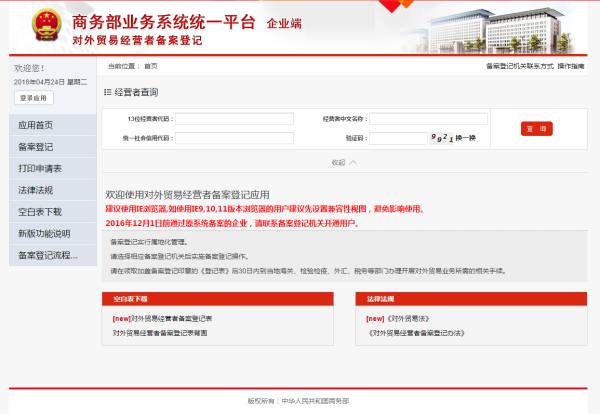Open 备案登记 in sidebar

point(53,147)
